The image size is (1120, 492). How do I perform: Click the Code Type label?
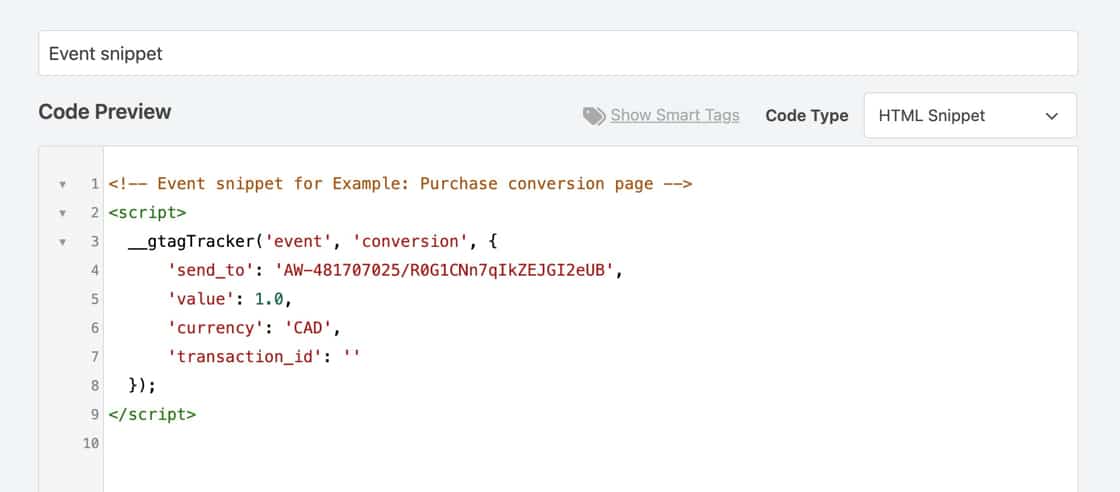(806, 116)
